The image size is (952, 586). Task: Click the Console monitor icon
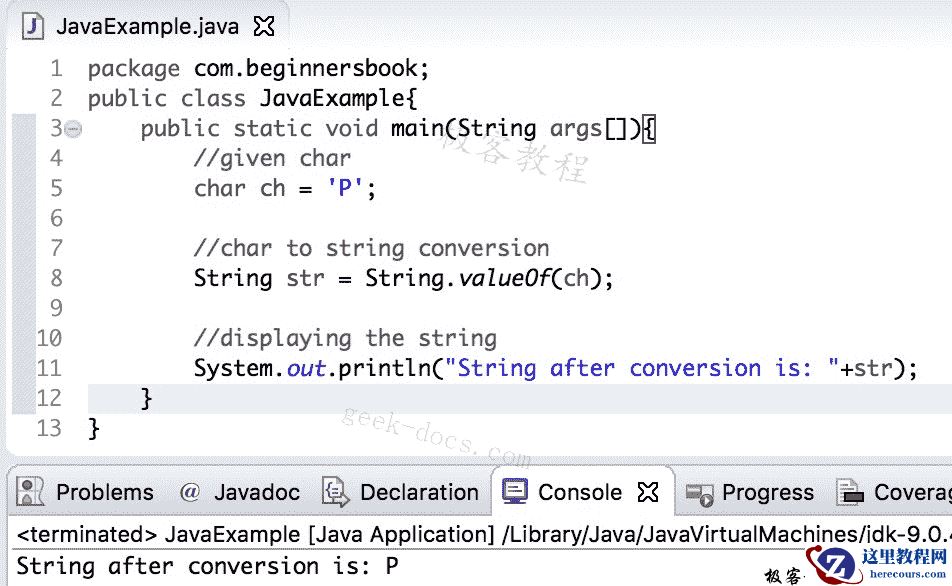pyautogui.click(x=514, y=491)
